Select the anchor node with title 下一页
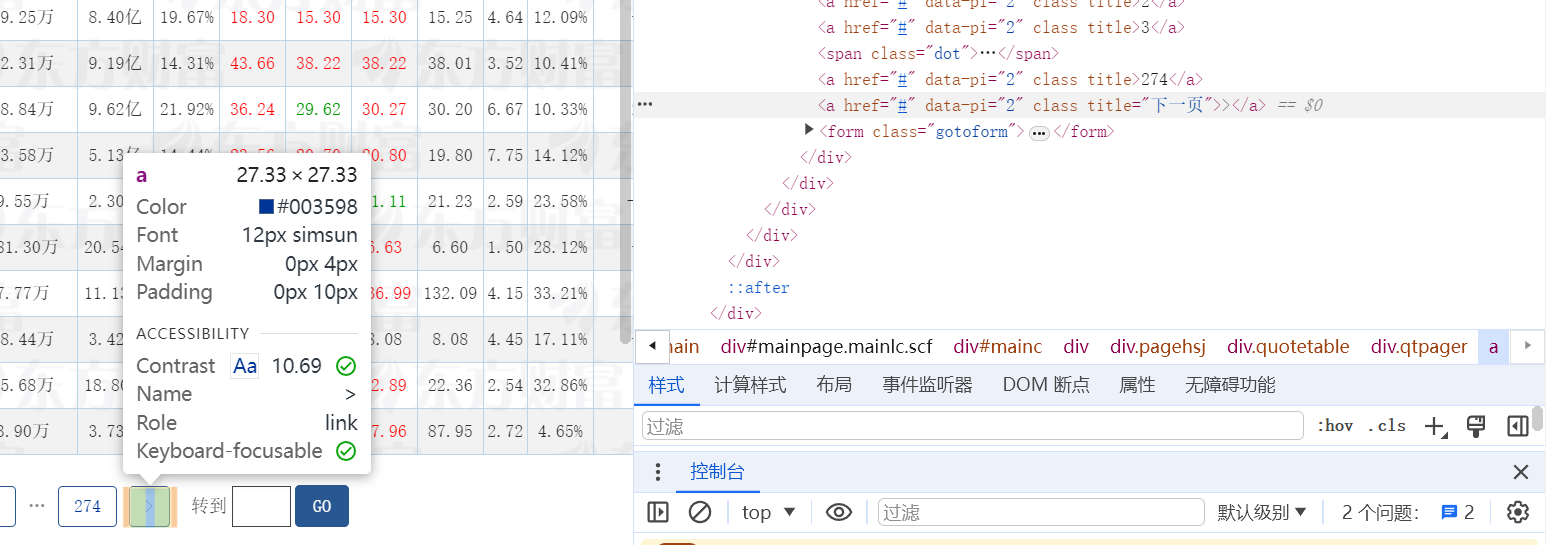 click(1042, 105)
